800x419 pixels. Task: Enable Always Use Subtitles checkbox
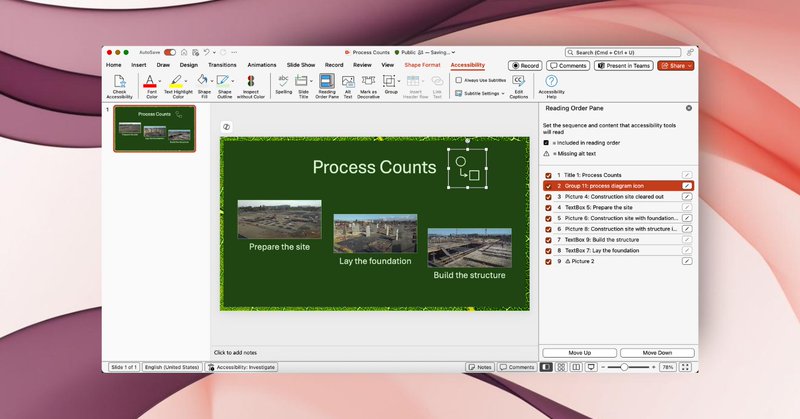[459, 80]
